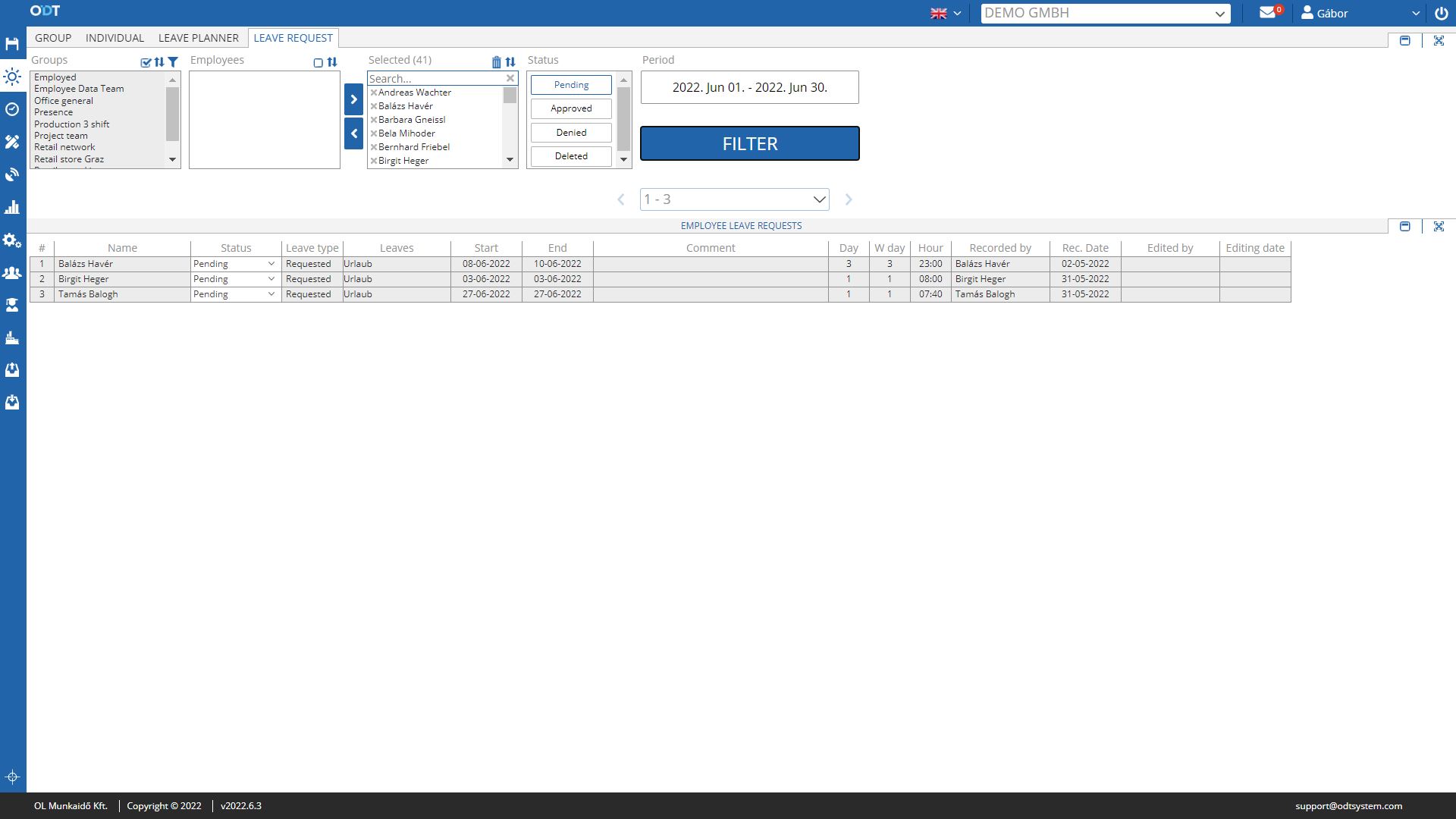Expand the period date range picker
This screenshot has height=819, width=1456.
(x=749, y=87)
